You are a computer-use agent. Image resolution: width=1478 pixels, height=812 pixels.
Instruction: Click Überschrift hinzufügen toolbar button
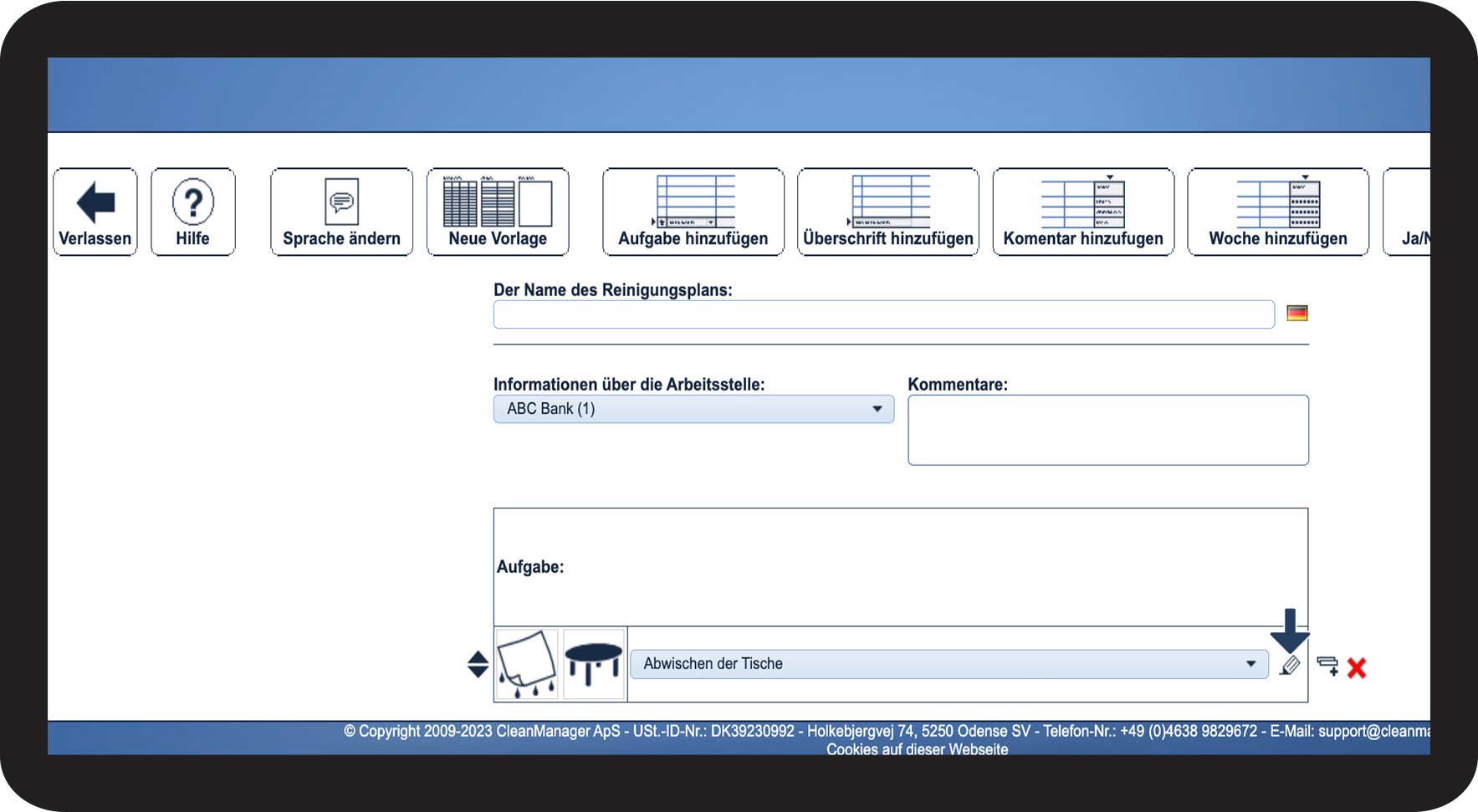888,212
